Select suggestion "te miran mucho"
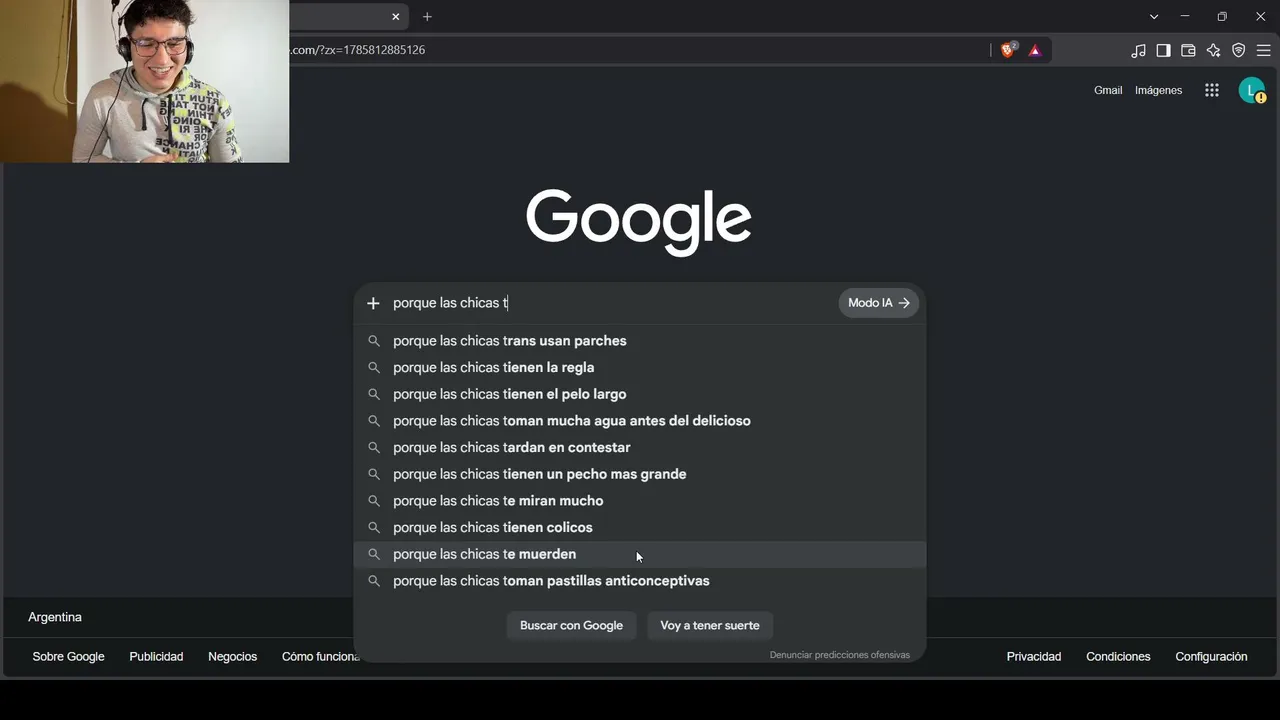Image resolution: width=1280 pixels, height=720 pixels. click(x=640, y=501)
